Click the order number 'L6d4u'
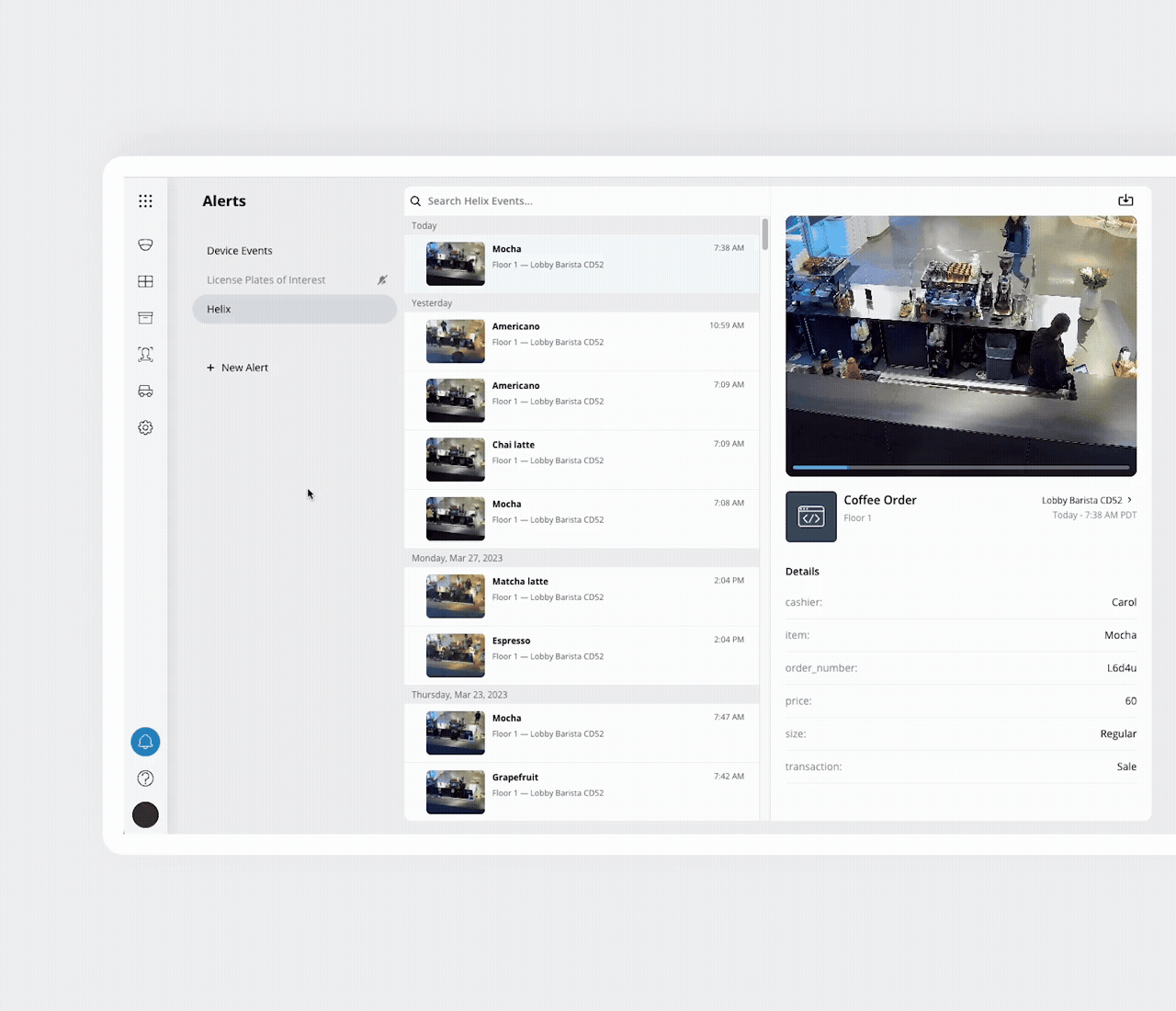The height and width of the screenshot is (1011, 1176). (1122, 668)
